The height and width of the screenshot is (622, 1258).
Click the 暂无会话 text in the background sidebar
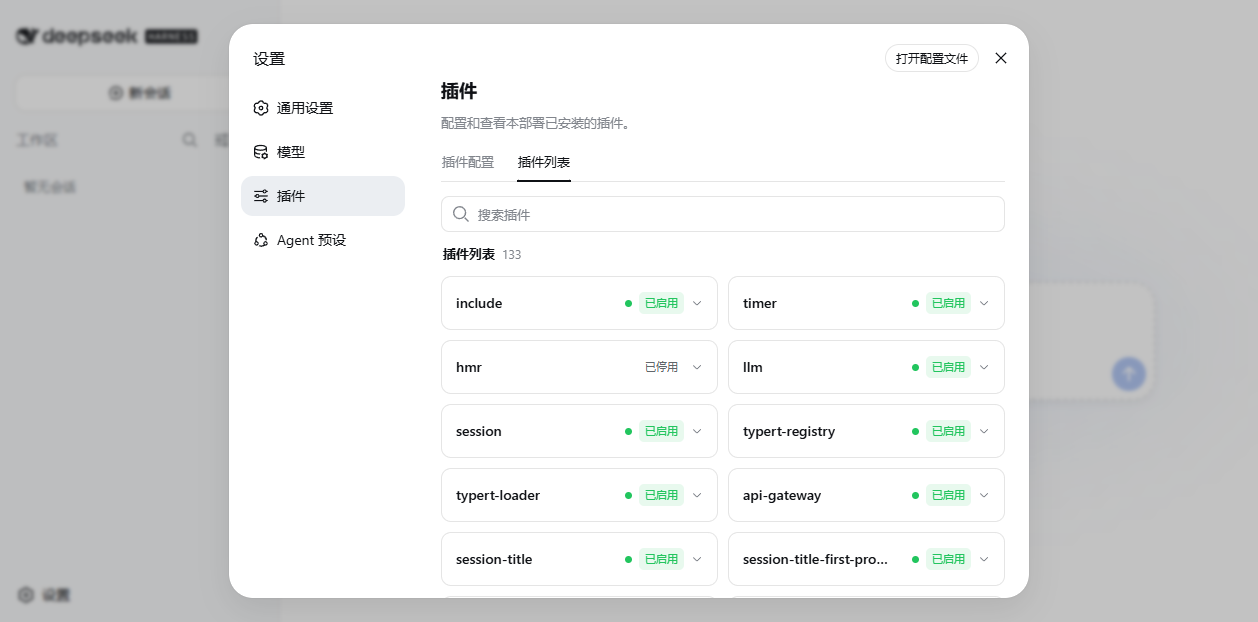click(x=50, y=187)
